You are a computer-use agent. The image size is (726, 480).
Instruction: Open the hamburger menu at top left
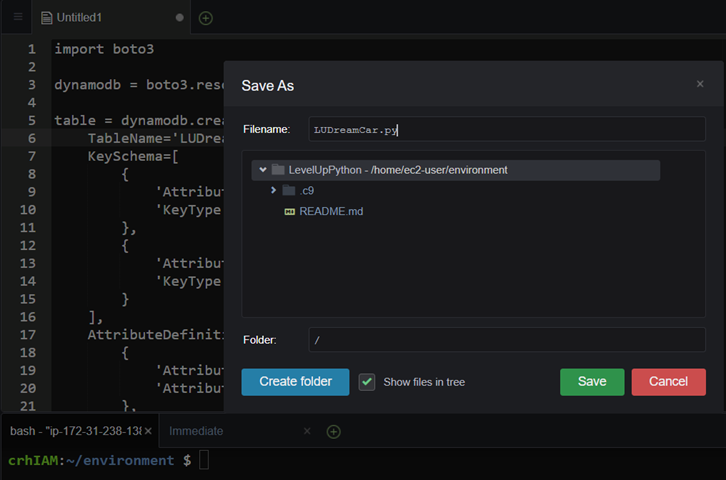coord(18,17)
